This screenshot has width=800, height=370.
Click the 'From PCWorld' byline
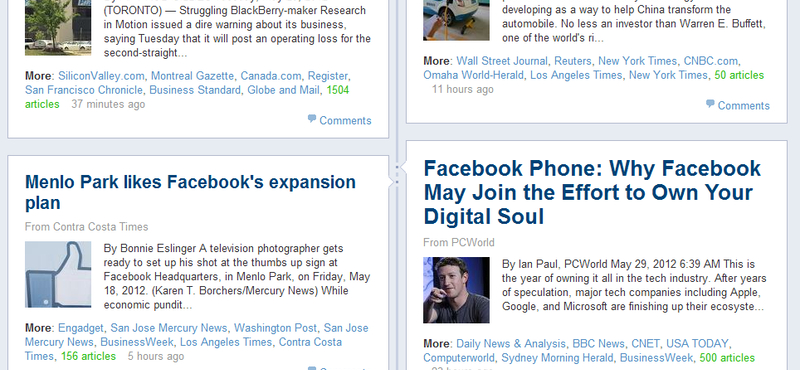(x=459, y=242)
